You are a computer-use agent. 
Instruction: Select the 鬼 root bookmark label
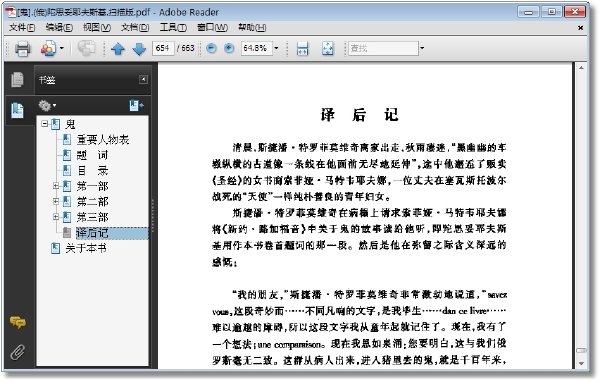pyautogui.click(x=70, y=124)
